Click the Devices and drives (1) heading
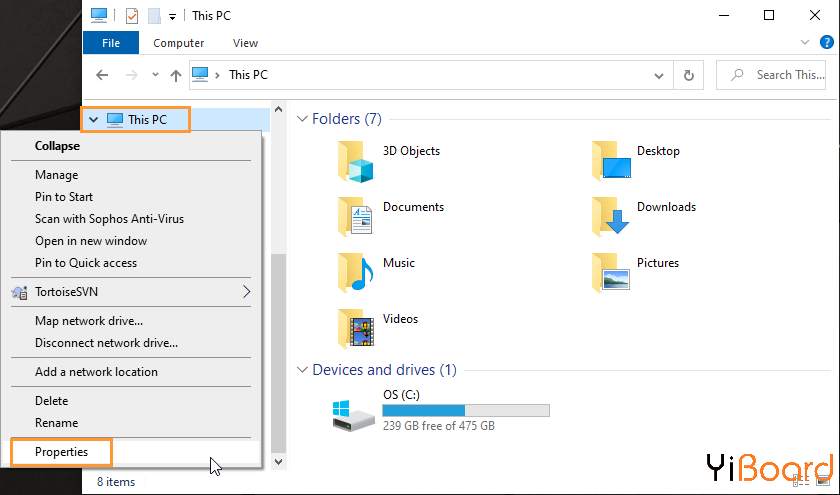Viewport: 840px width, 495px height. pos(384,370)
